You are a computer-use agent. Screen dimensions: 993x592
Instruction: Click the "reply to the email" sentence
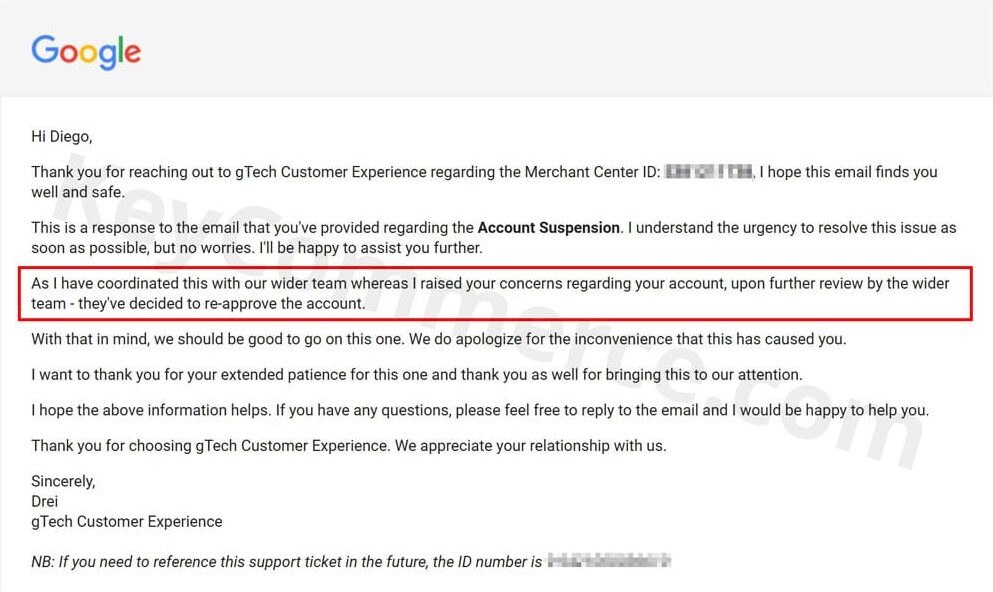[480, 410]
